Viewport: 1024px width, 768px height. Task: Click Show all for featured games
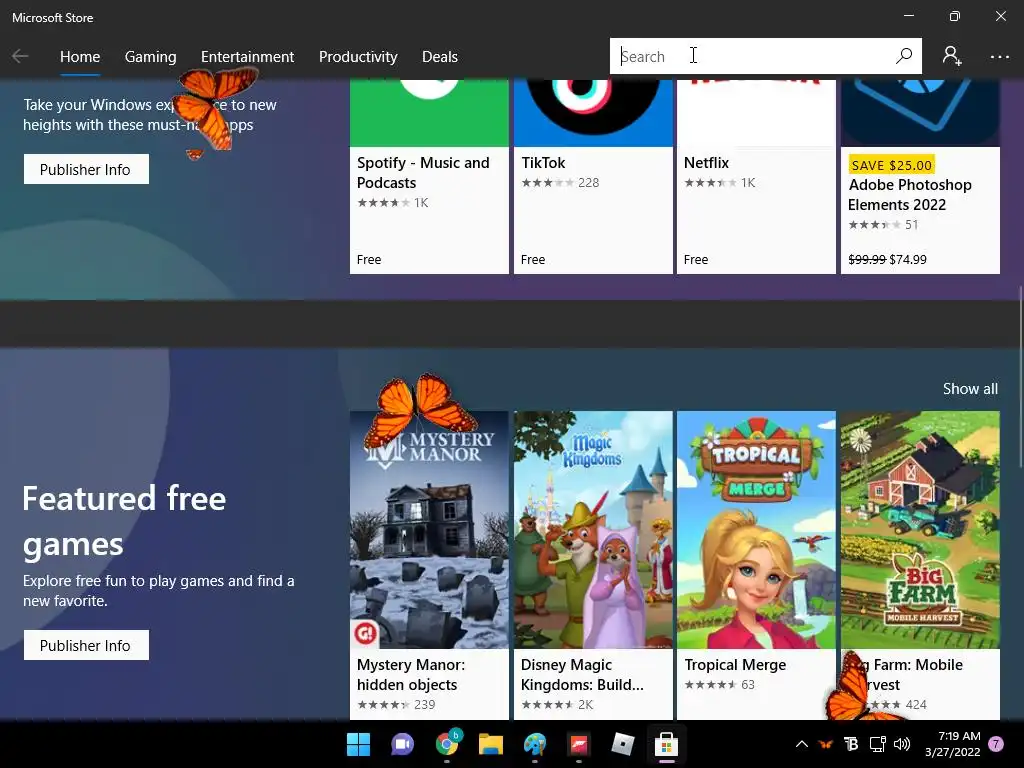coord(970,389)
